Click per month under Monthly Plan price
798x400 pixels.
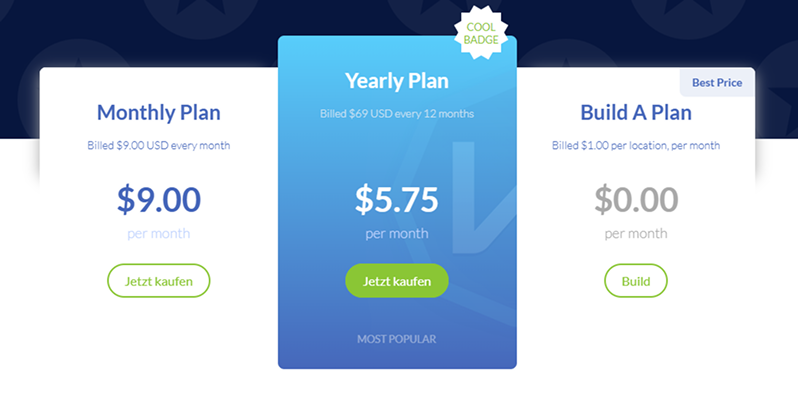pos(159,234)
